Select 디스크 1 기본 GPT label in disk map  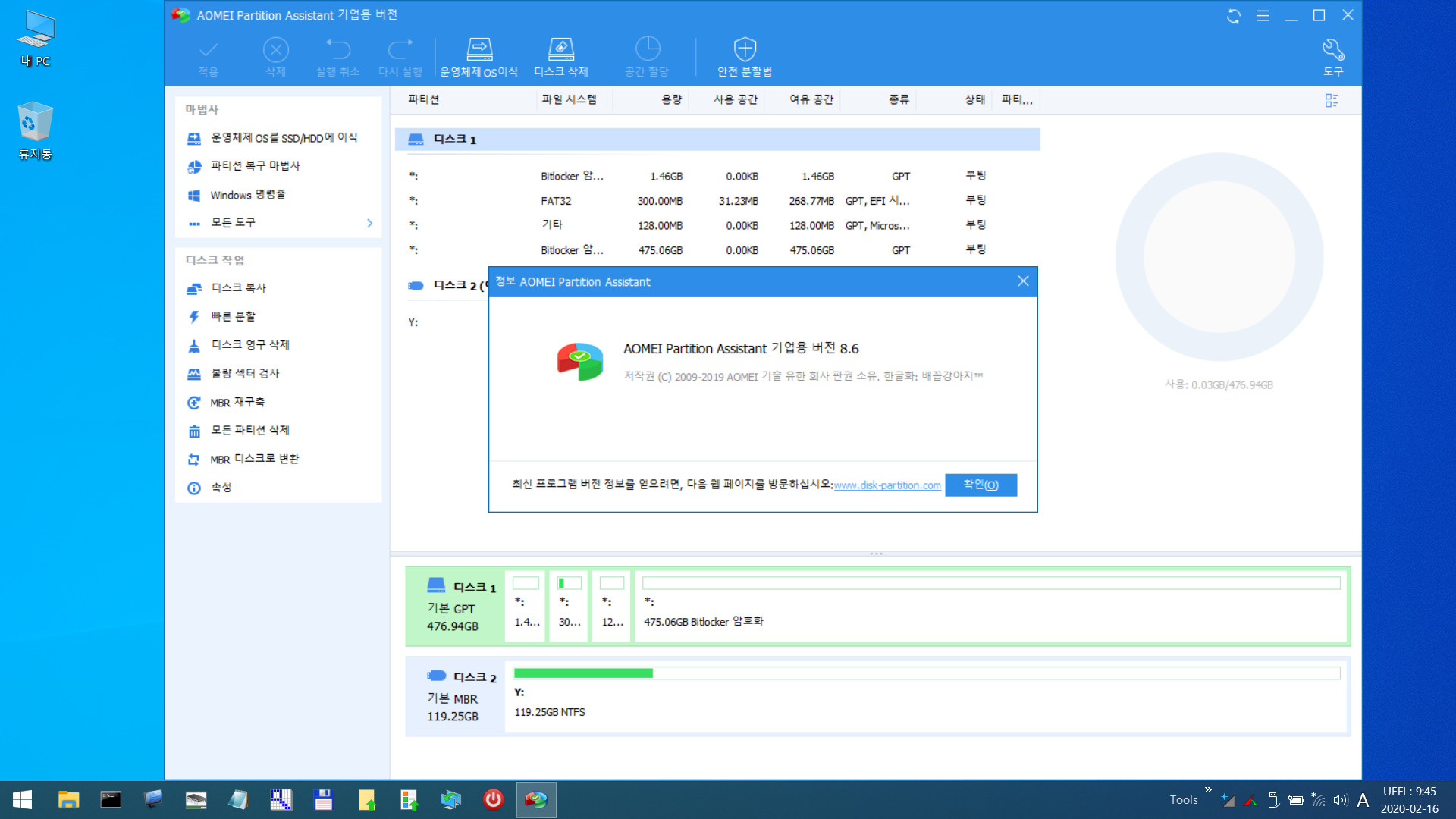pyautogui.click(x=455, y=606)
